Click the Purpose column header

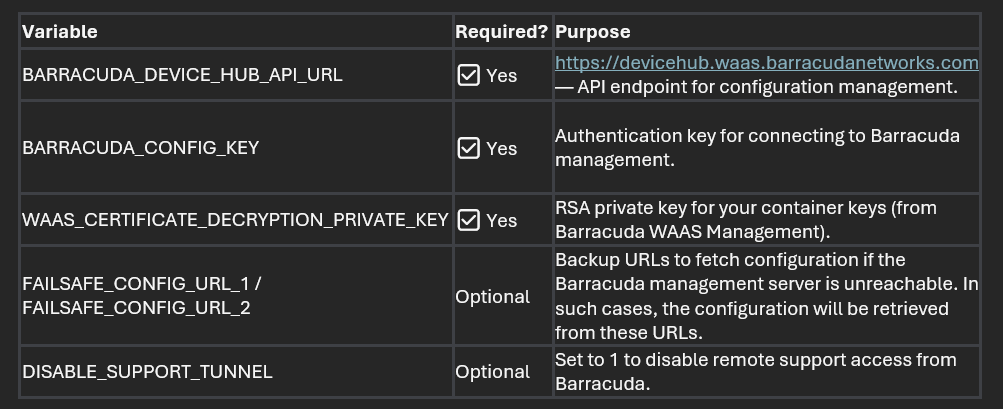[592, 32]
